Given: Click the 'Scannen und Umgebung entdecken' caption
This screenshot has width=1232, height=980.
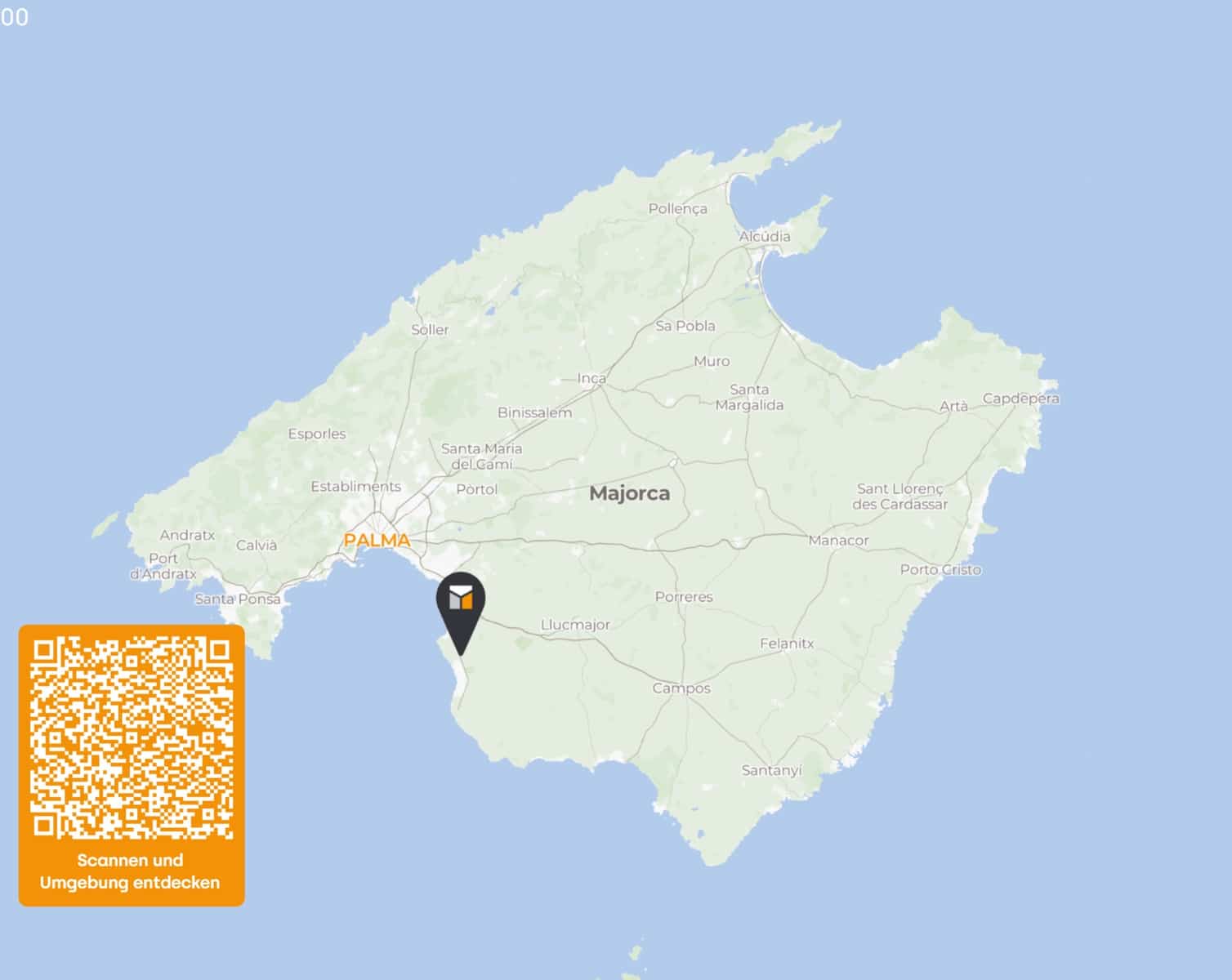Looking at the screenshot, I should (x=130, y=871).
